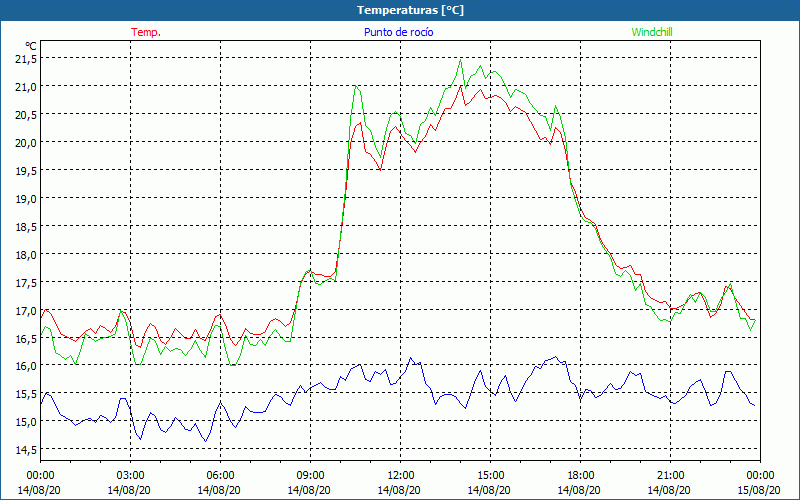
Task: Select the blue 'Punto de rocío' legend label
Action: [x=398, y=32]
